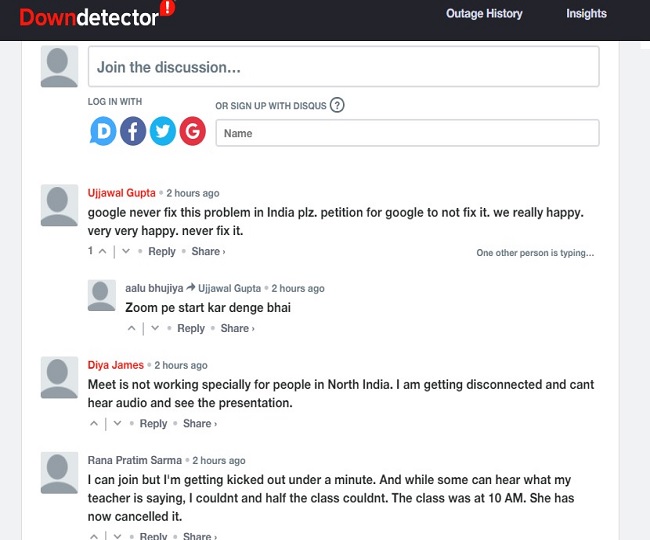
Task: Upvote Ujjawal Gupta's comment
Action: tap(102, 252)
